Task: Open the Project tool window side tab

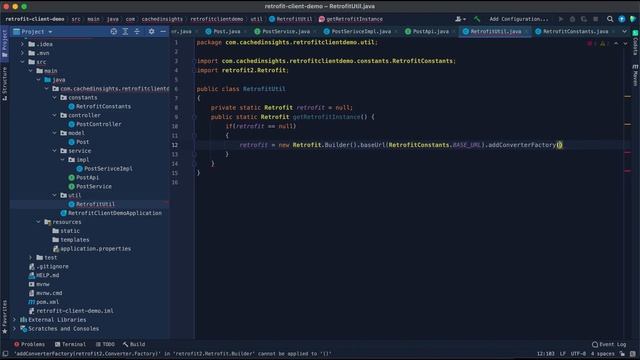Action: pos(4,44)
